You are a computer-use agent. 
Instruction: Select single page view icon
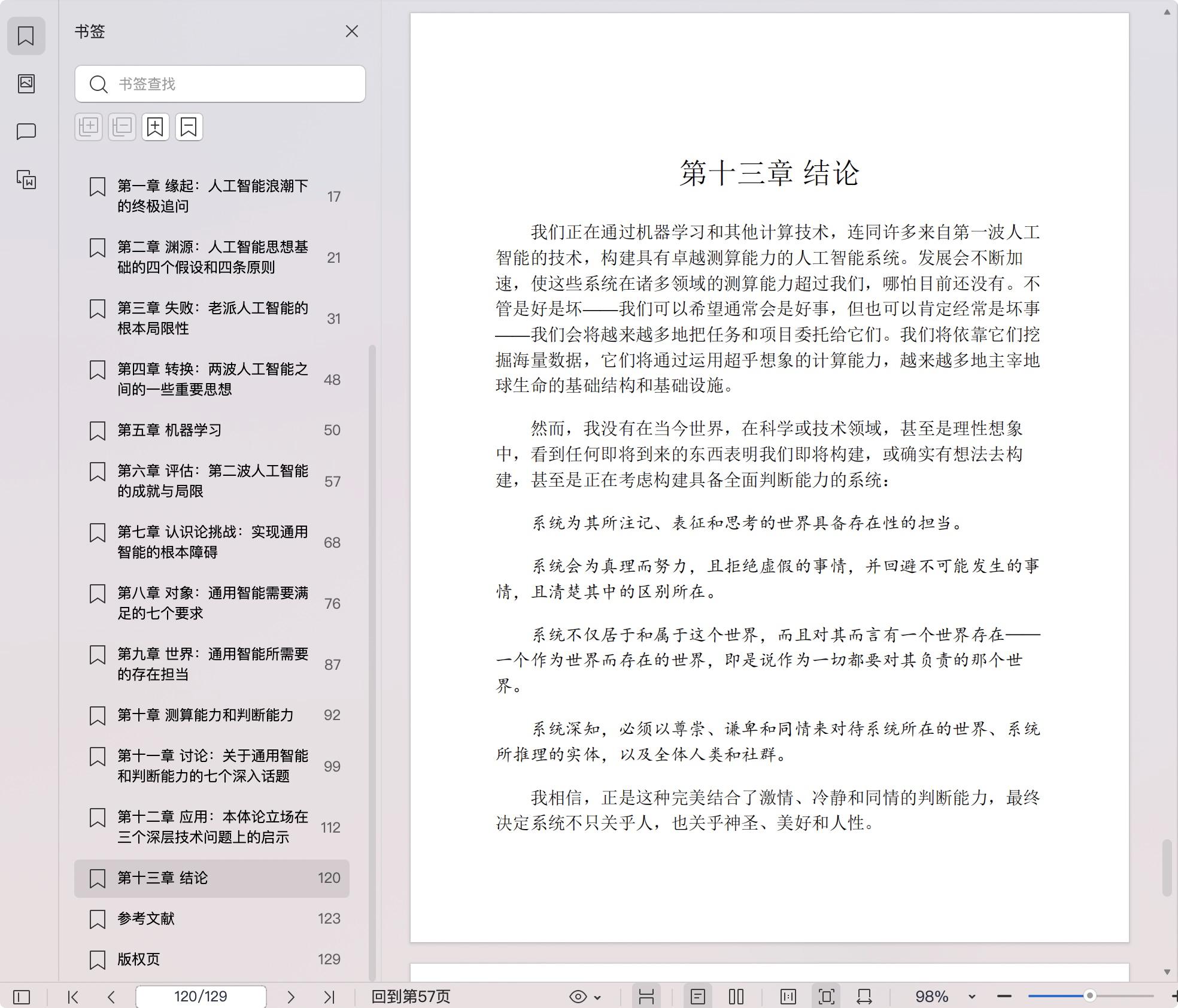[698, 997]
